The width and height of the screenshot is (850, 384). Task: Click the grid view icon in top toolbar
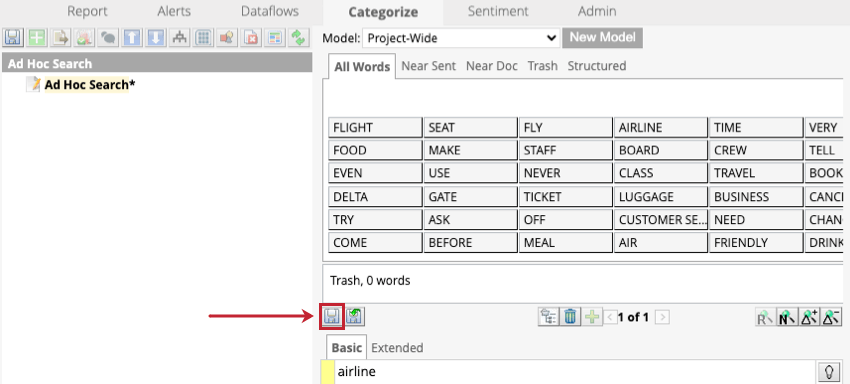(x=203, y=37)
